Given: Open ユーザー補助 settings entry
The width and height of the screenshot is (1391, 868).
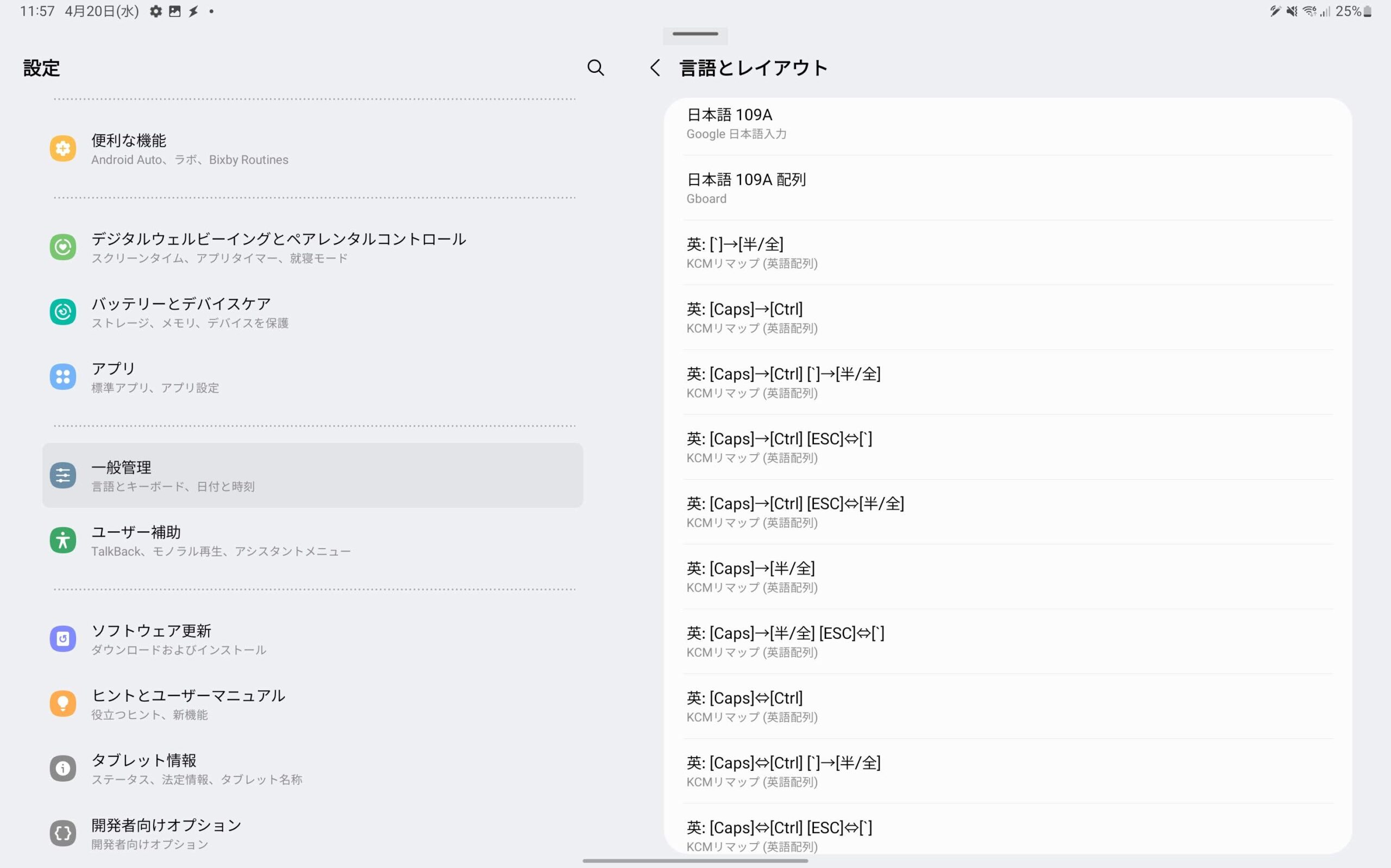Looking at the screenshot, I should tap(313, 540).
